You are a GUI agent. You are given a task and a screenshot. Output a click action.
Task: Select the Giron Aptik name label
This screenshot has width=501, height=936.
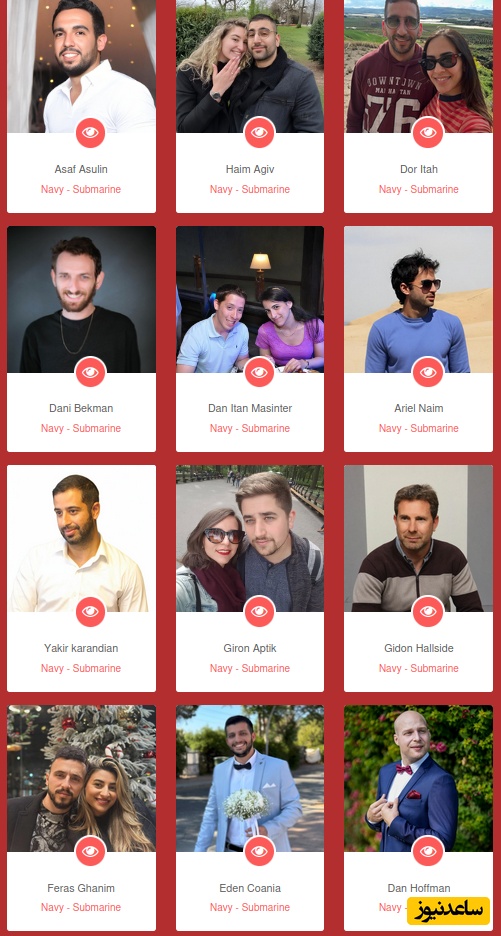point(250,648)
